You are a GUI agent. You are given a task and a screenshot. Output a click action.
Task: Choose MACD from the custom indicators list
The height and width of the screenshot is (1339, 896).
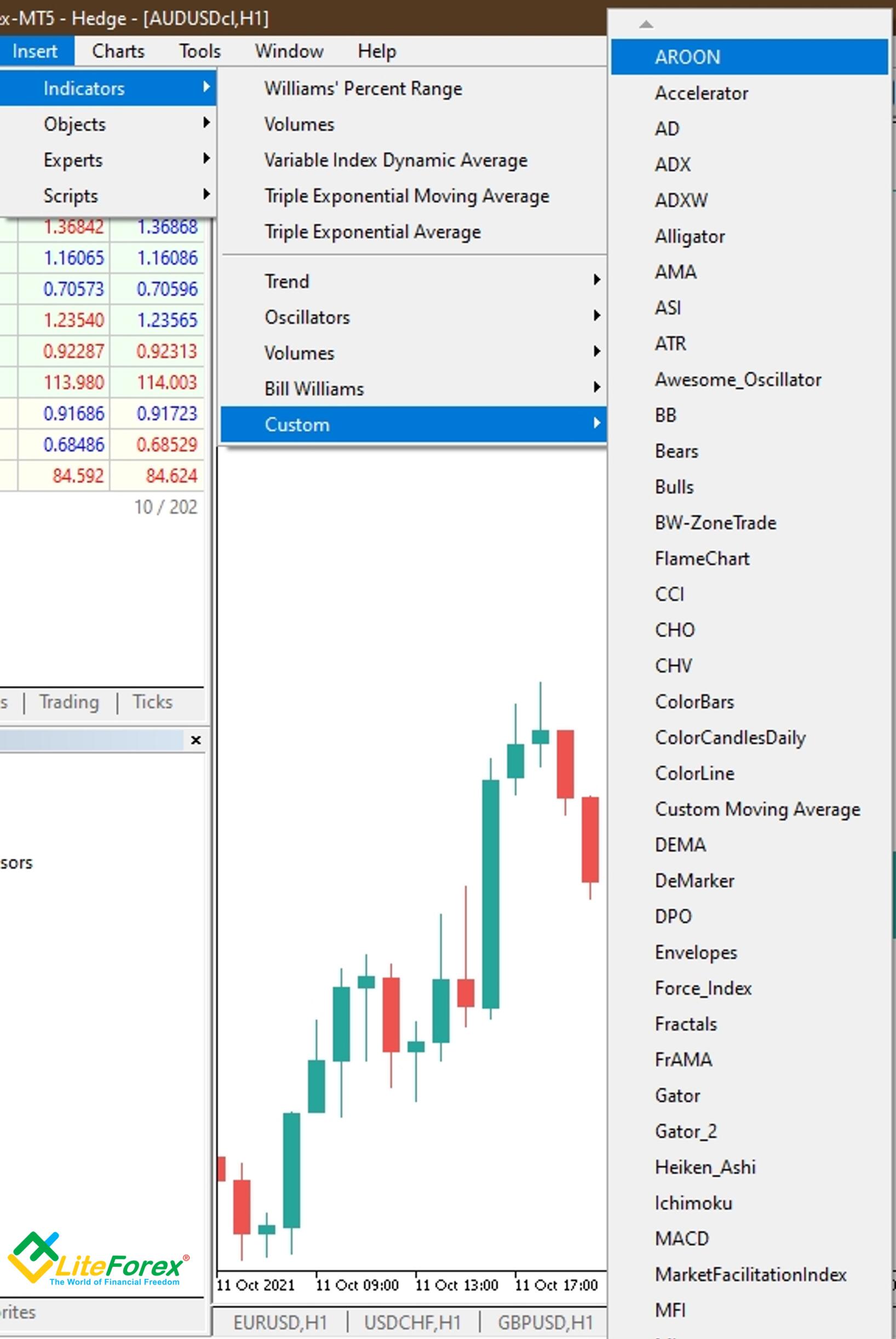[683, 1238]
